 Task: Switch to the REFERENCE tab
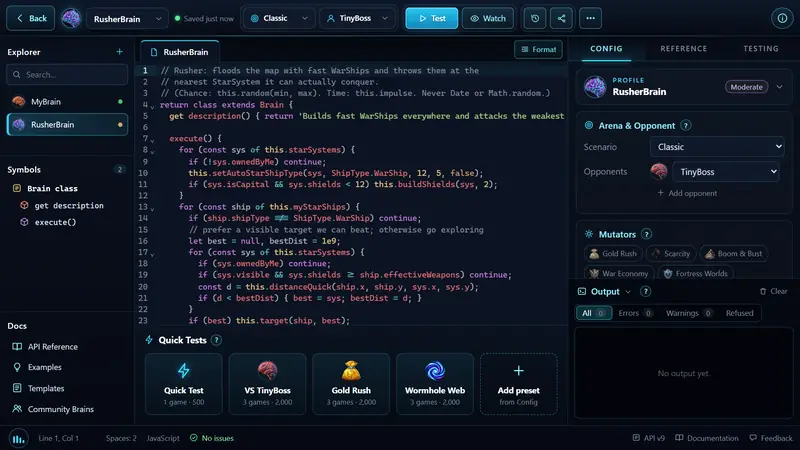(x=684, y=48)
